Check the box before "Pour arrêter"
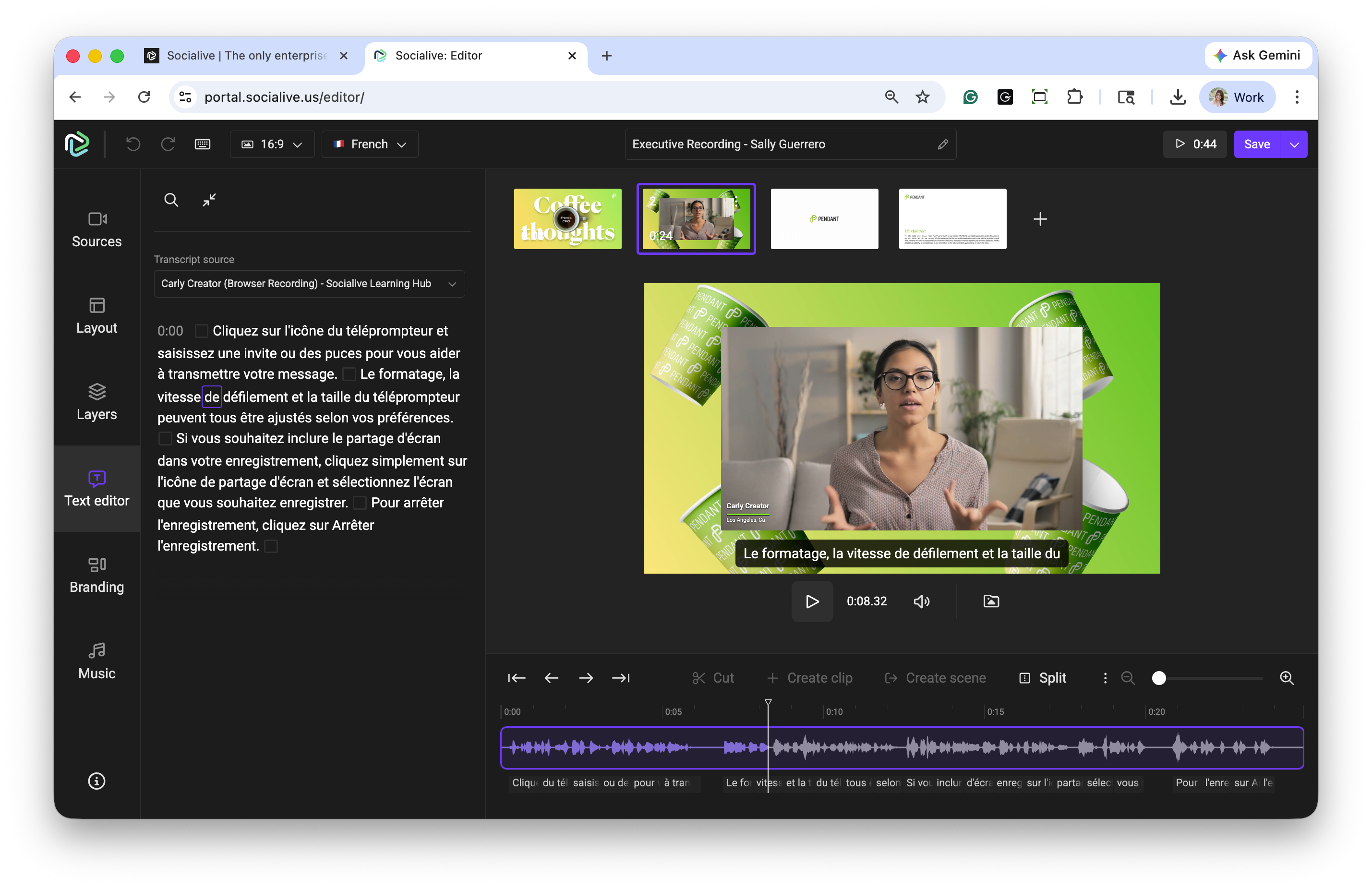The width and height of the screenshot is (1372, 890). pyautogui.click(x=360, y=503)
